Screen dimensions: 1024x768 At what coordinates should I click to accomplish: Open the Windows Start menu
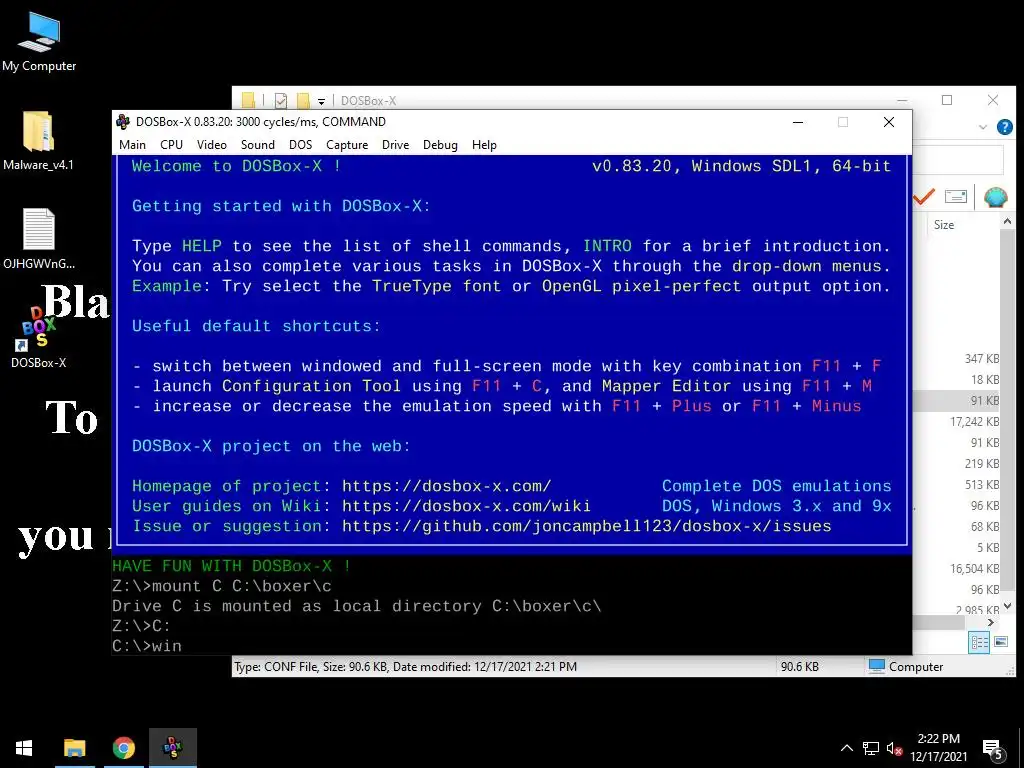[x=24, y=748]
